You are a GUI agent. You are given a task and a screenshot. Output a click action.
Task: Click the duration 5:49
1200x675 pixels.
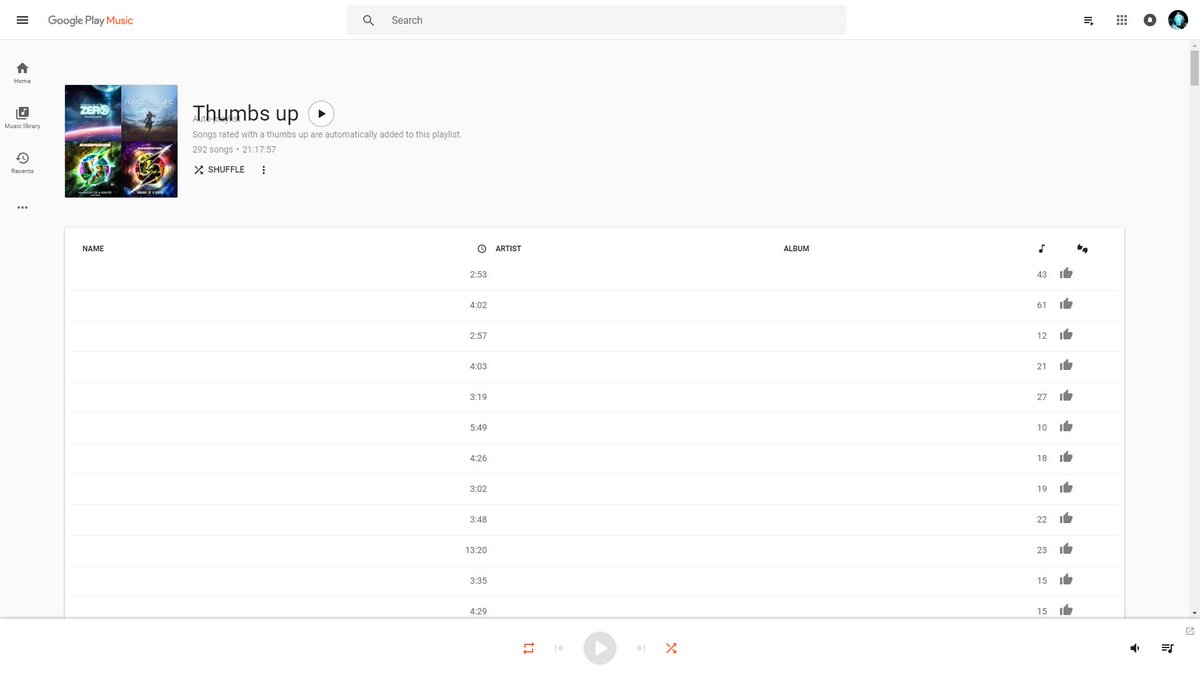point(478,427)
